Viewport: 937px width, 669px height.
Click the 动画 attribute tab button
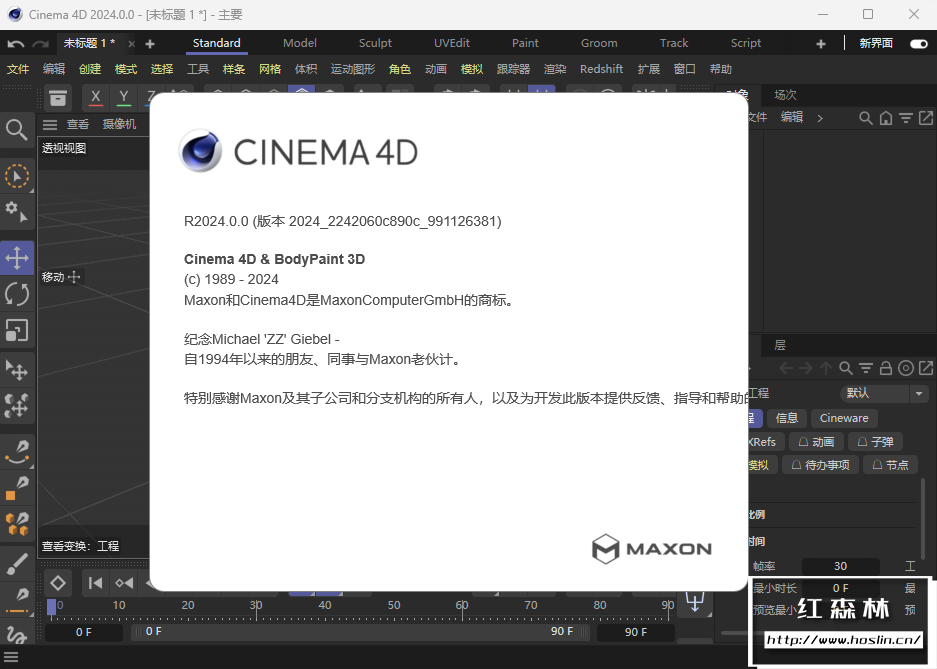pos(816,442)
